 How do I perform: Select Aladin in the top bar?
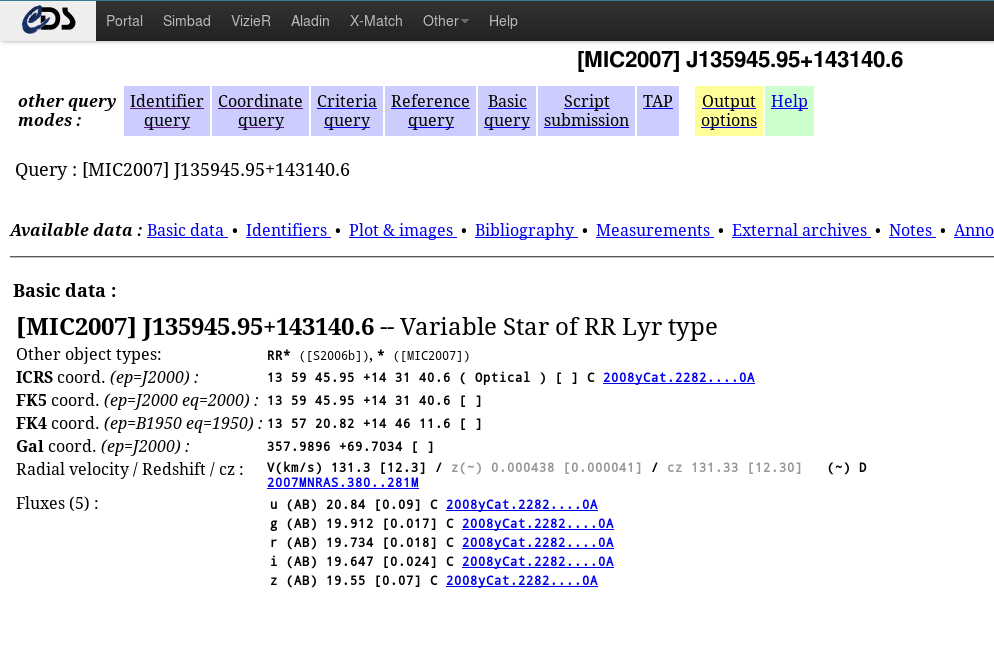coord(310,21)
